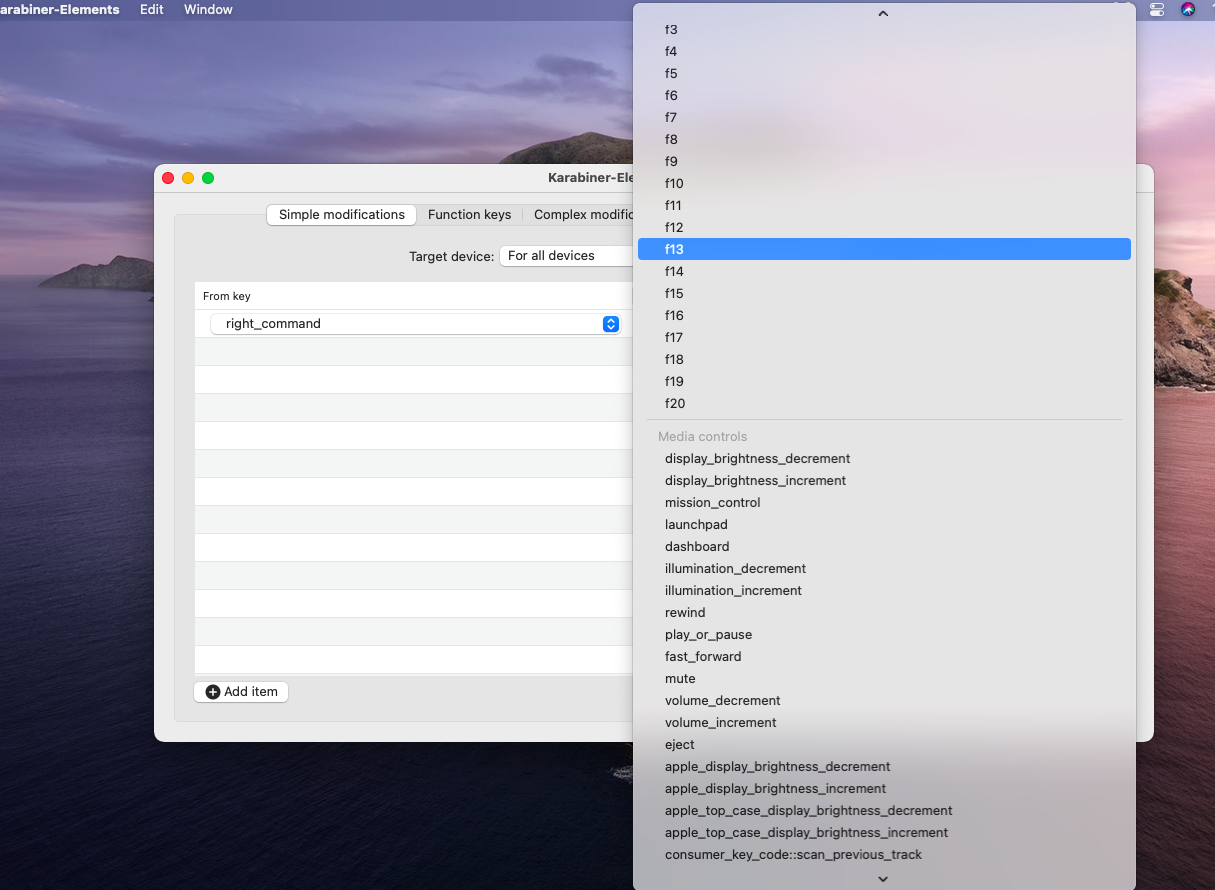
Task: Select the mute key option
Action: (884, 678)
